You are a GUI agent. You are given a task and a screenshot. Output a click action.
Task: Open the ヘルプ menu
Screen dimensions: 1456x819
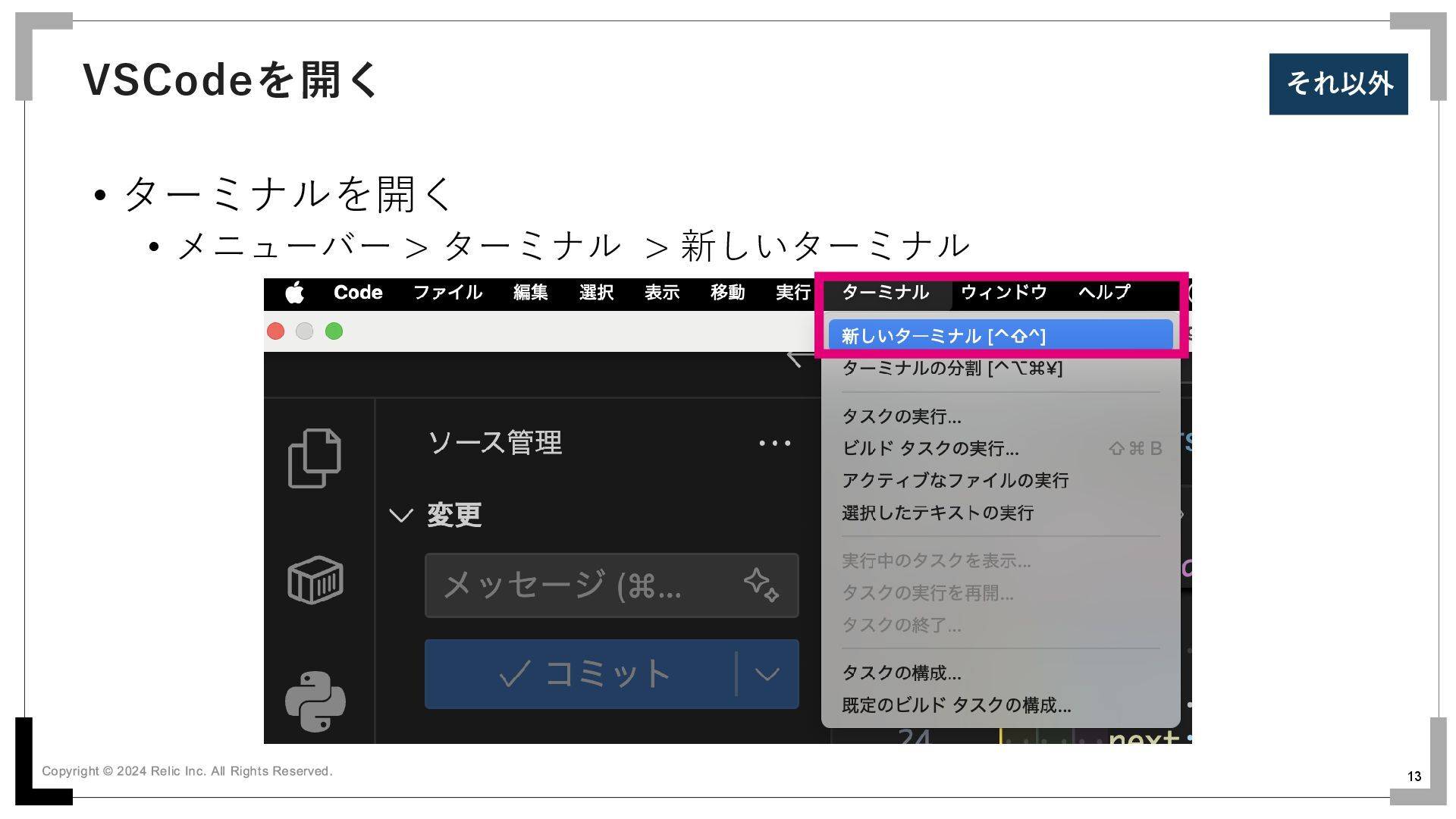point(1104,293)
